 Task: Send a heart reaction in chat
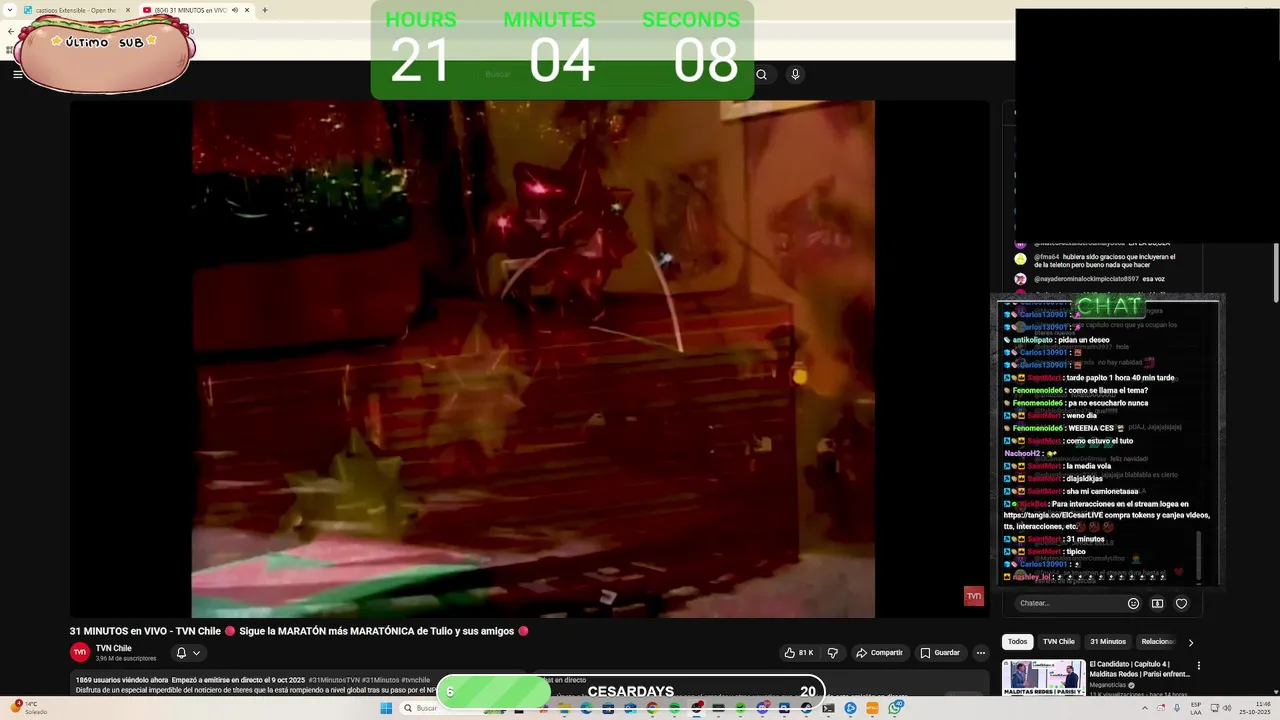(1181, 603)
